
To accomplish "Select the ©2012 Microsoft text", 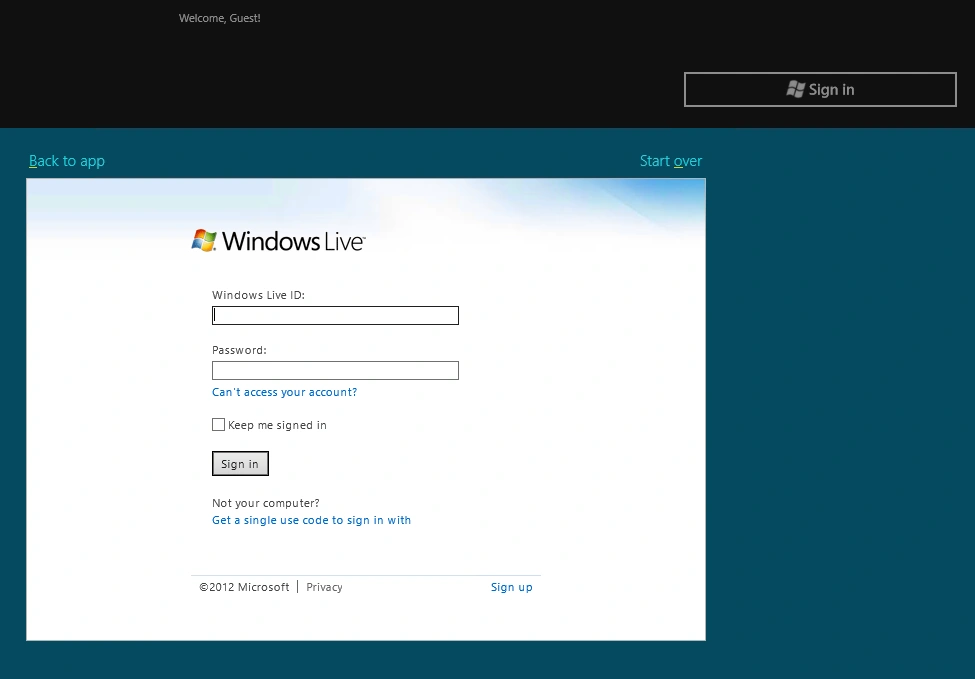I will point(244,587).
